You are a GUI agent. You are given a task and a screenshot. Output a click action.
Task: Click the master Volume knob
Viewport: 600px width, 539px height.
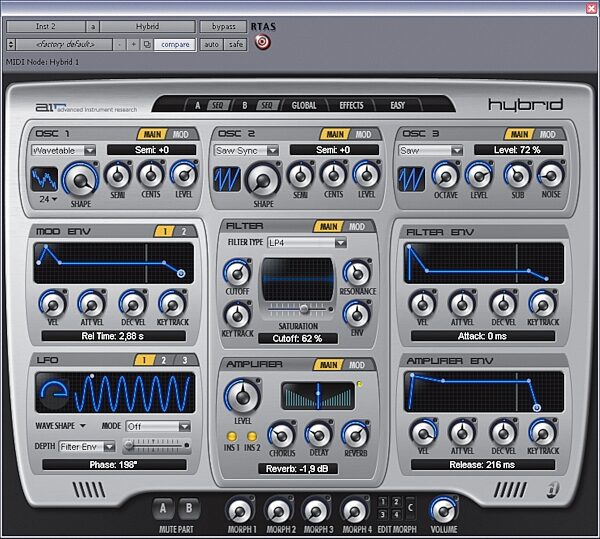point(444,510)
